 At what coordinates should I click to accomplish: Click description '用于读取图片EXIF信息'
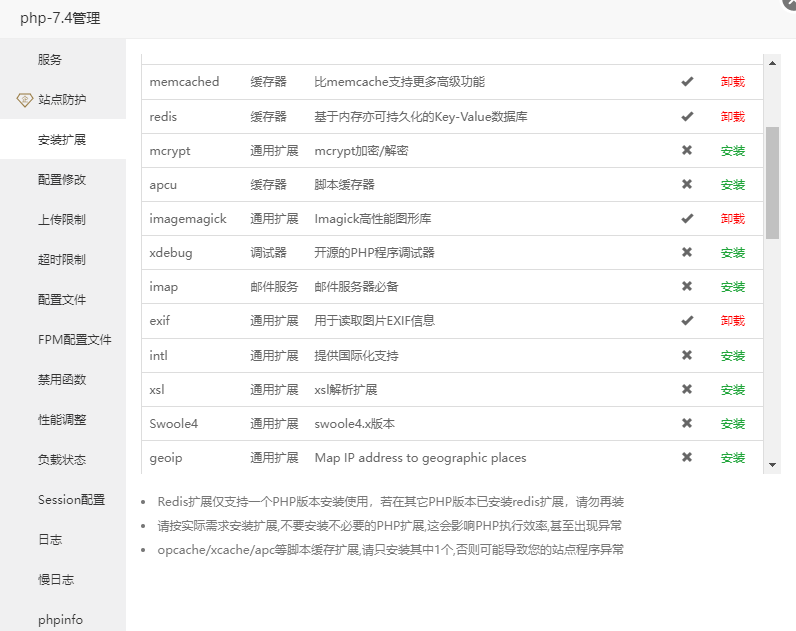click(374, 321)
